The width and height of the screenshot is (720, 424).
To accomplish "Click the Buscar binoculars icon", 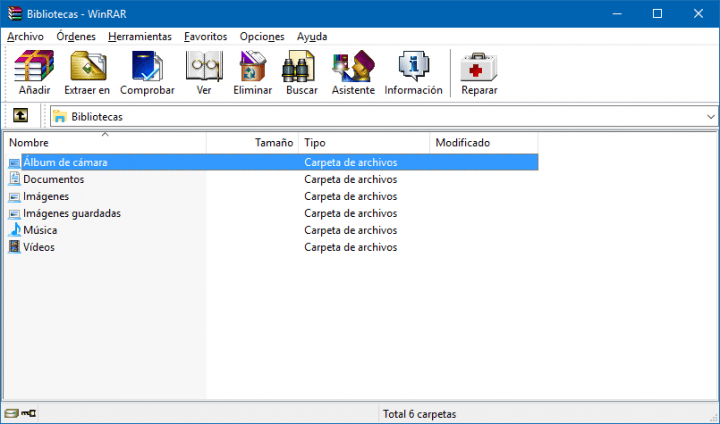I will [x=298, y=66].
